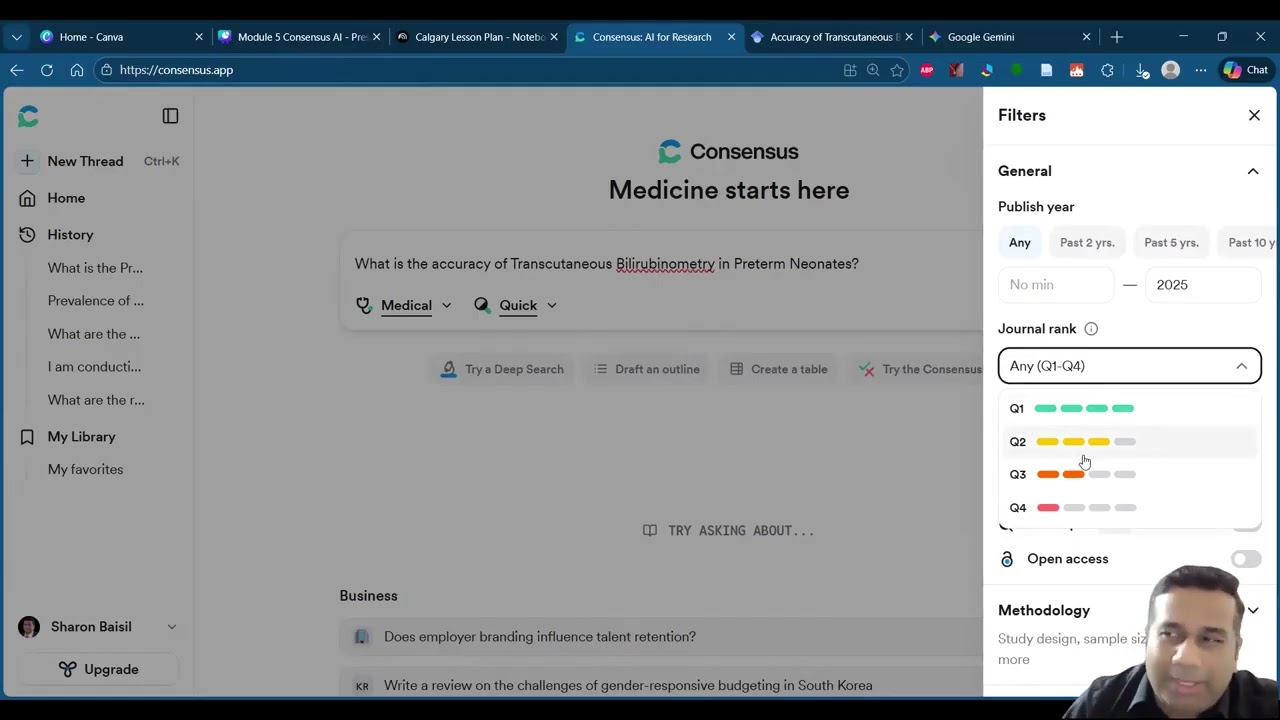Start a New Thread
Image resolution: width=1280 pixels, height=720 pixels.
98,161
